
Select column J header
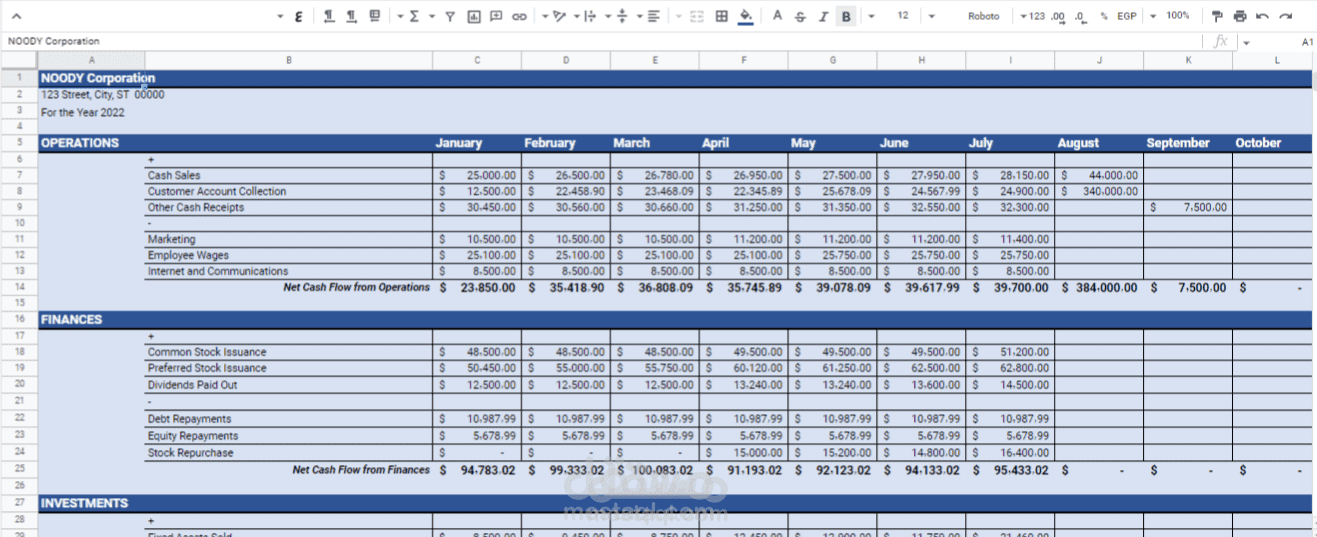pos(1099,60)
